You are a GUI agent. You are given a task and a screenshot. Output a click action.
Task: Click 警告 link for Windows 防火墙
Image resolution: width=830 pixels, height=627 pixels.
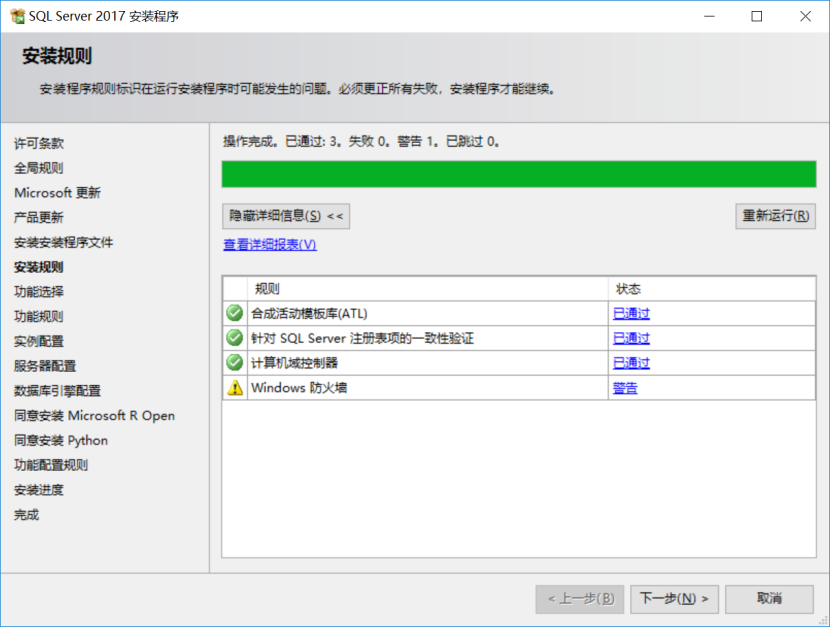click(626, 388)
